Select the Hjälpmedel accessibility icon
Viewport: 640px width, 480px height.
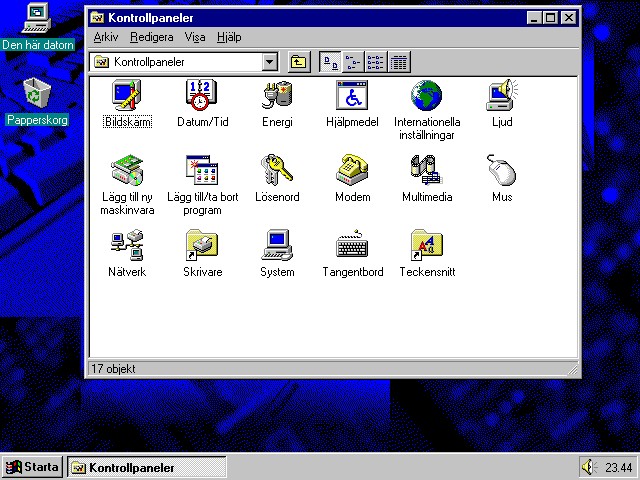(352, 95)
